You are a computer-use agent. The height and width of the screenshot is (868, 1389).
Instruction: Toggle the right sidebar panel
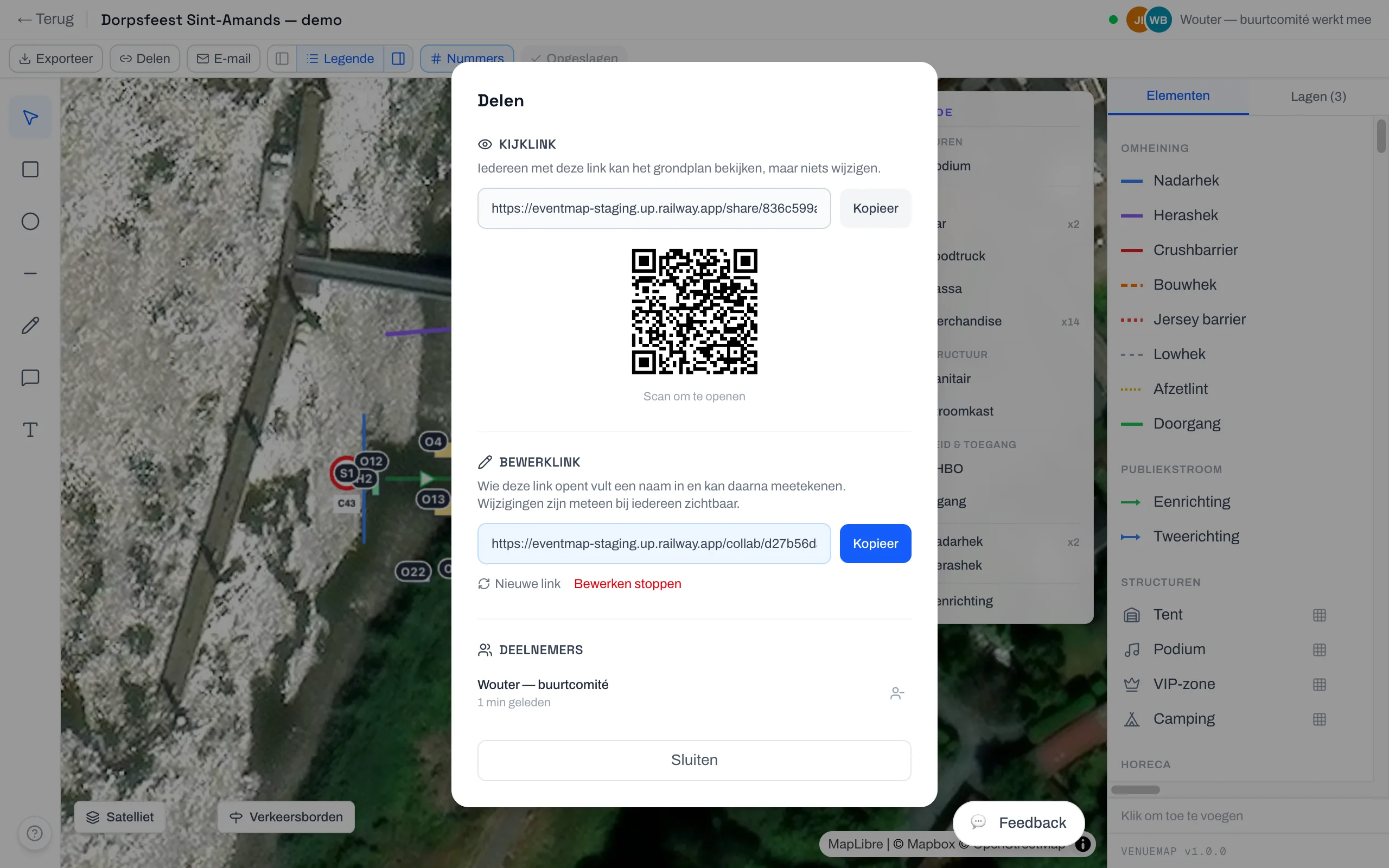pyautogui.click(x=398, y=59)
